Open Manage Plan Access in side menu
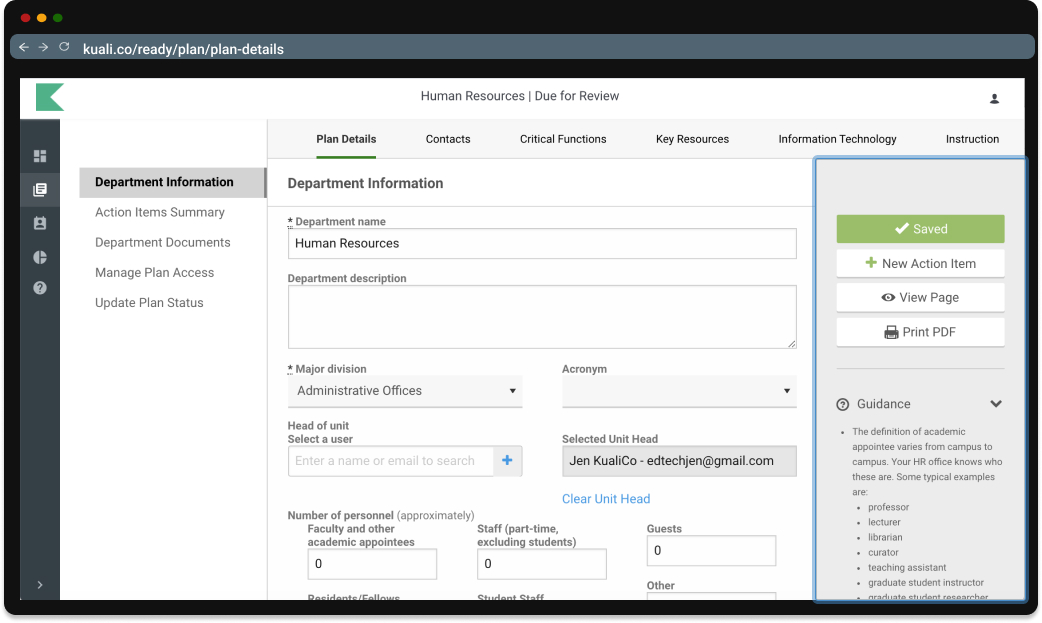 coord(154,273)
